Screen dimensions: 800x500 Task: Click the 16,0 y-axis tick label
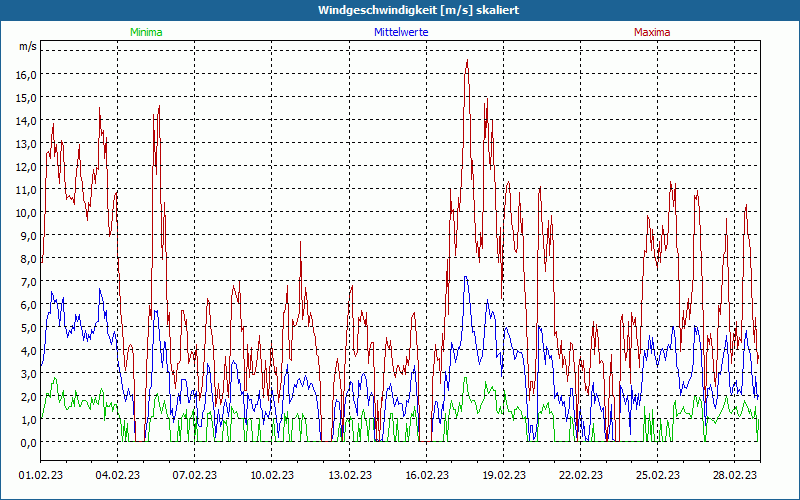26,75
